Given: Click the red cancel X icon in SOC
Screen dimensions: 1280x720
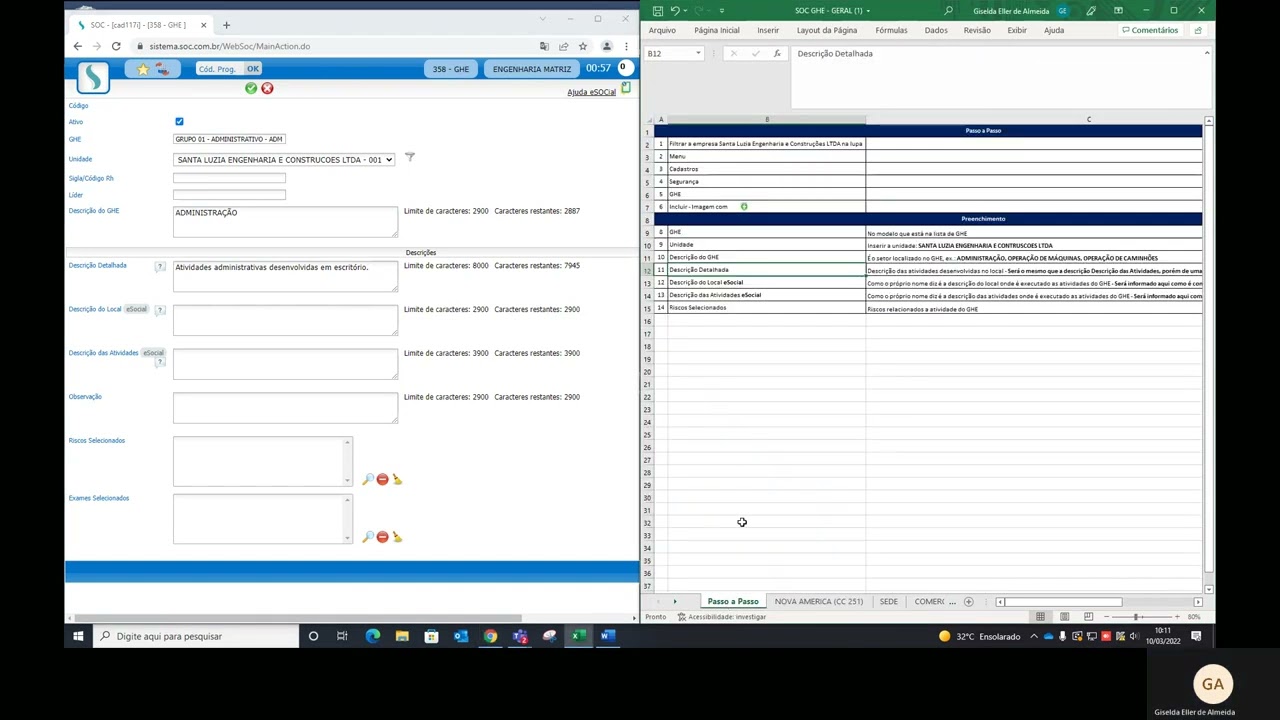Looking at the screenshot, I should (x=267, y=88).
